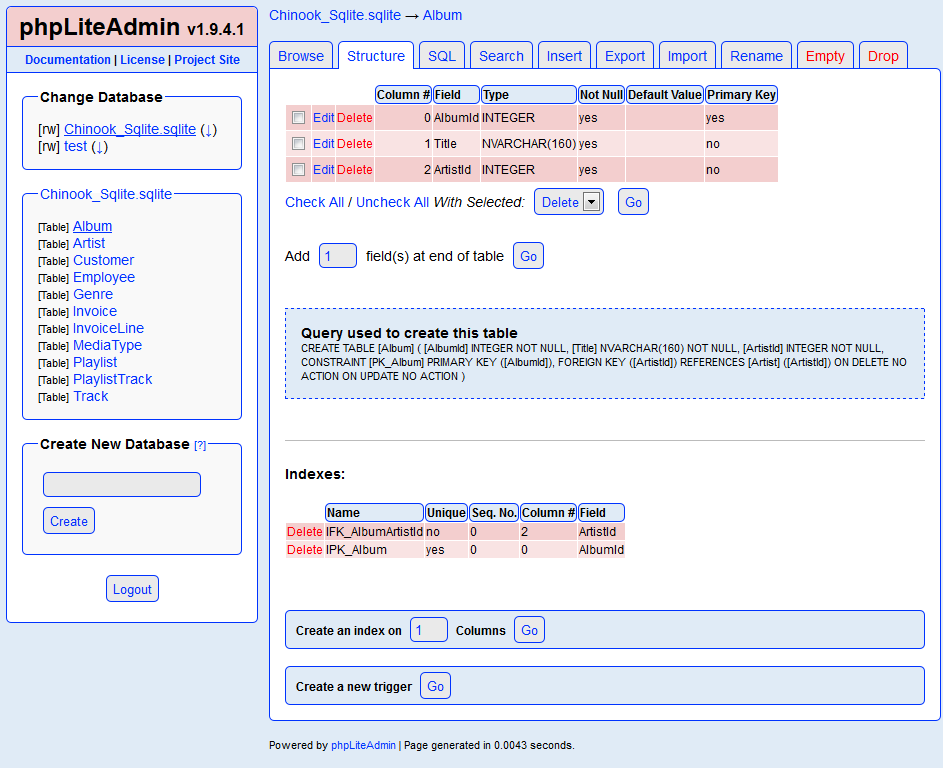This screenshot has height=768, width=943.
Task: Focus the index columns count field
Action: click(429, 630)
